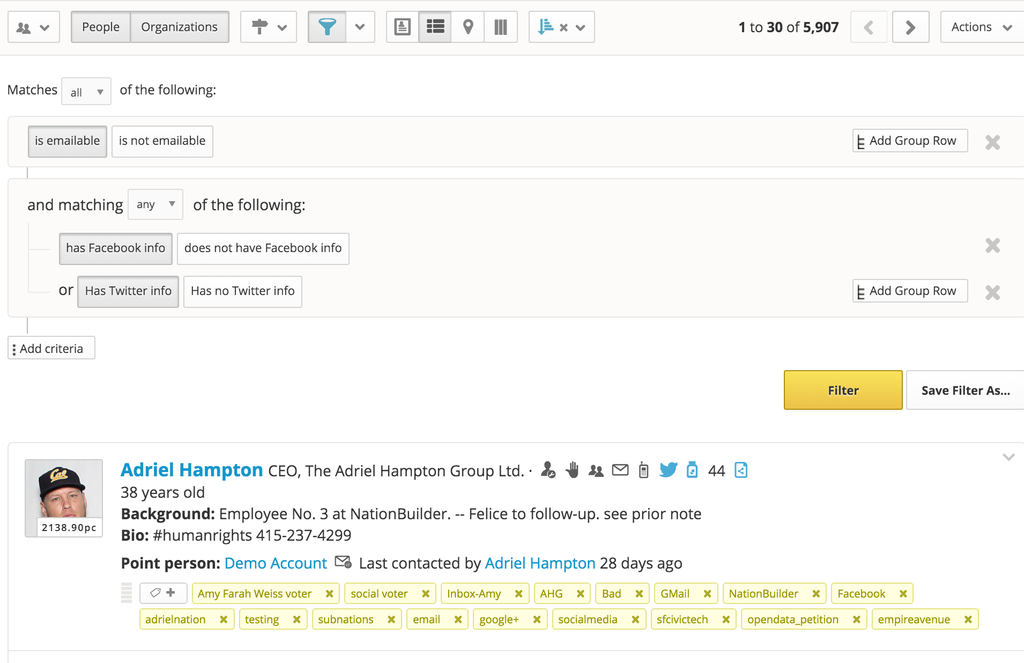Expand Adriel Hampton's row chevron
This screenshot has height=663, width=1024.
coord(1009,457)
